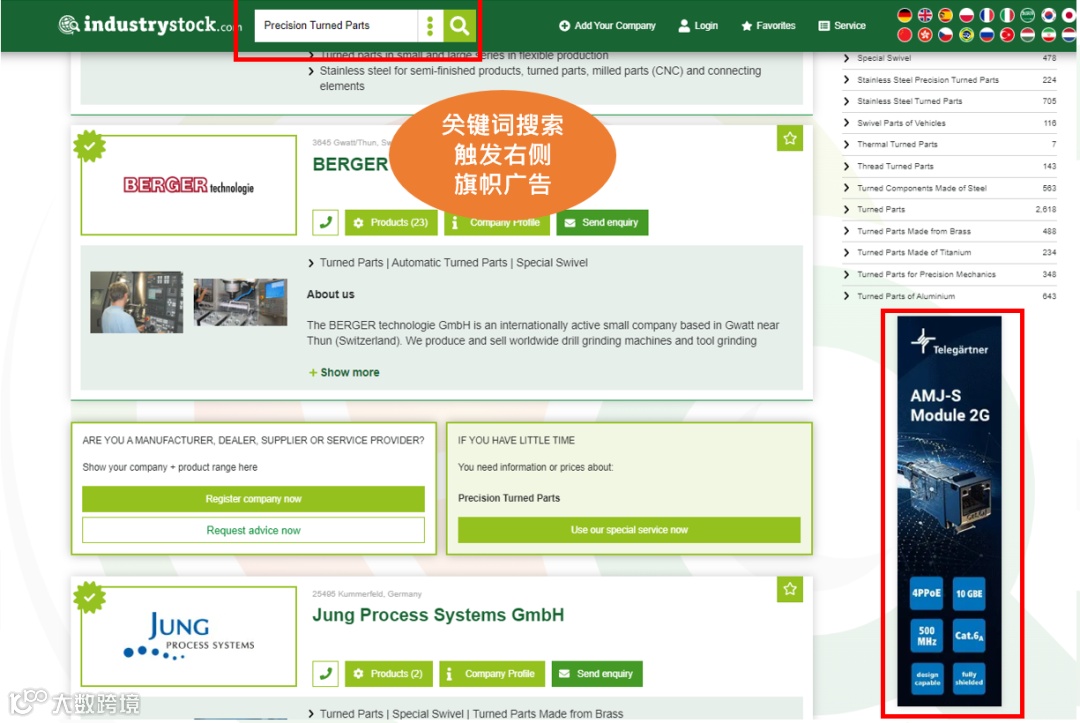Open BERGER Company Profile button
Viewport: 1080px width, 723px height.
[x=497, y=222]
